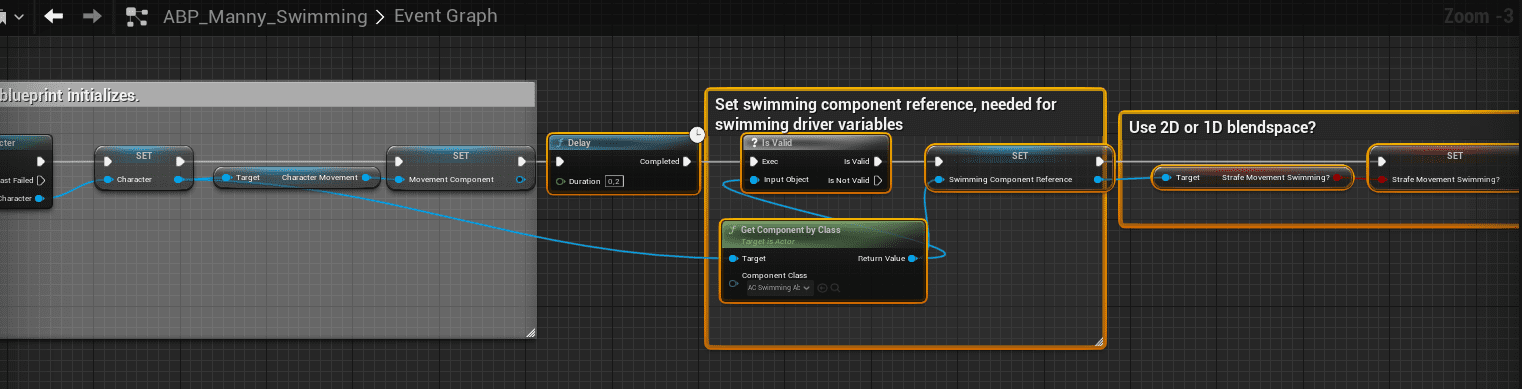Click the exec input pin of the Delay node

(x=560, y=161)
